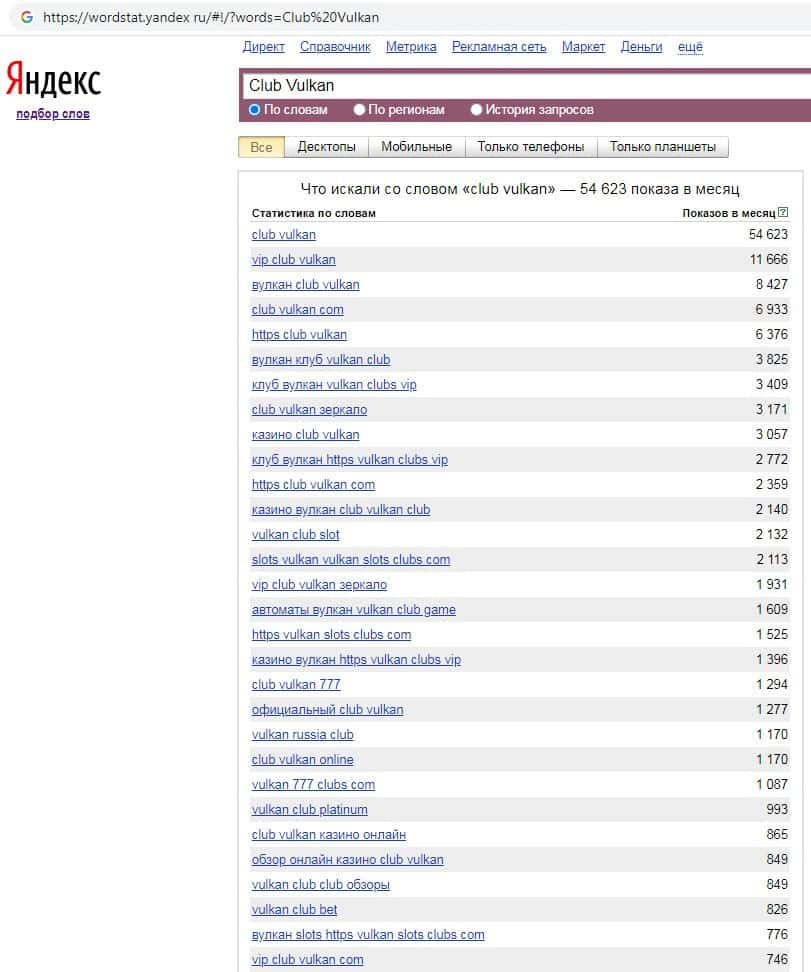Select the История запросов radio button
This screenshot has width=811, height=972.
point(476,110)
